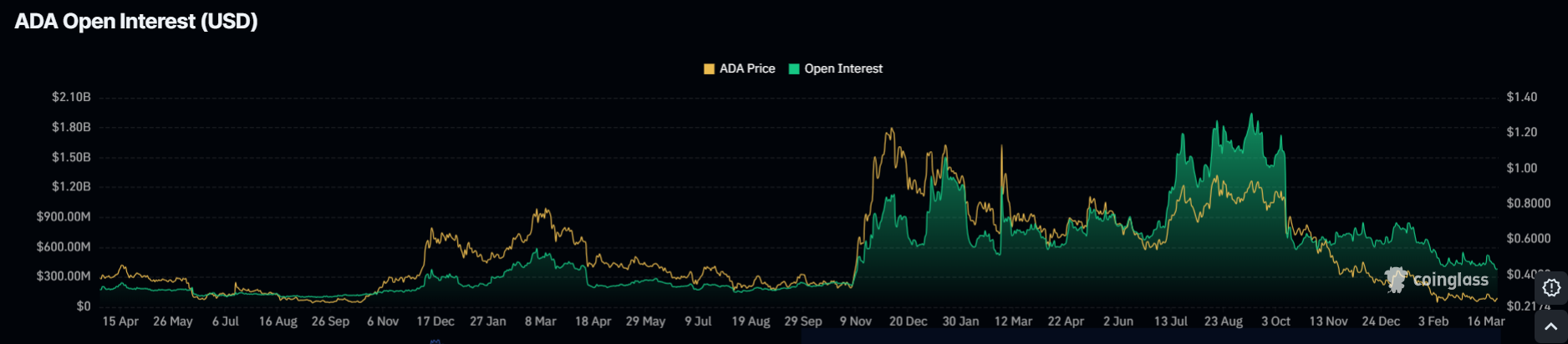Click the 15 Apr date label

120,321
